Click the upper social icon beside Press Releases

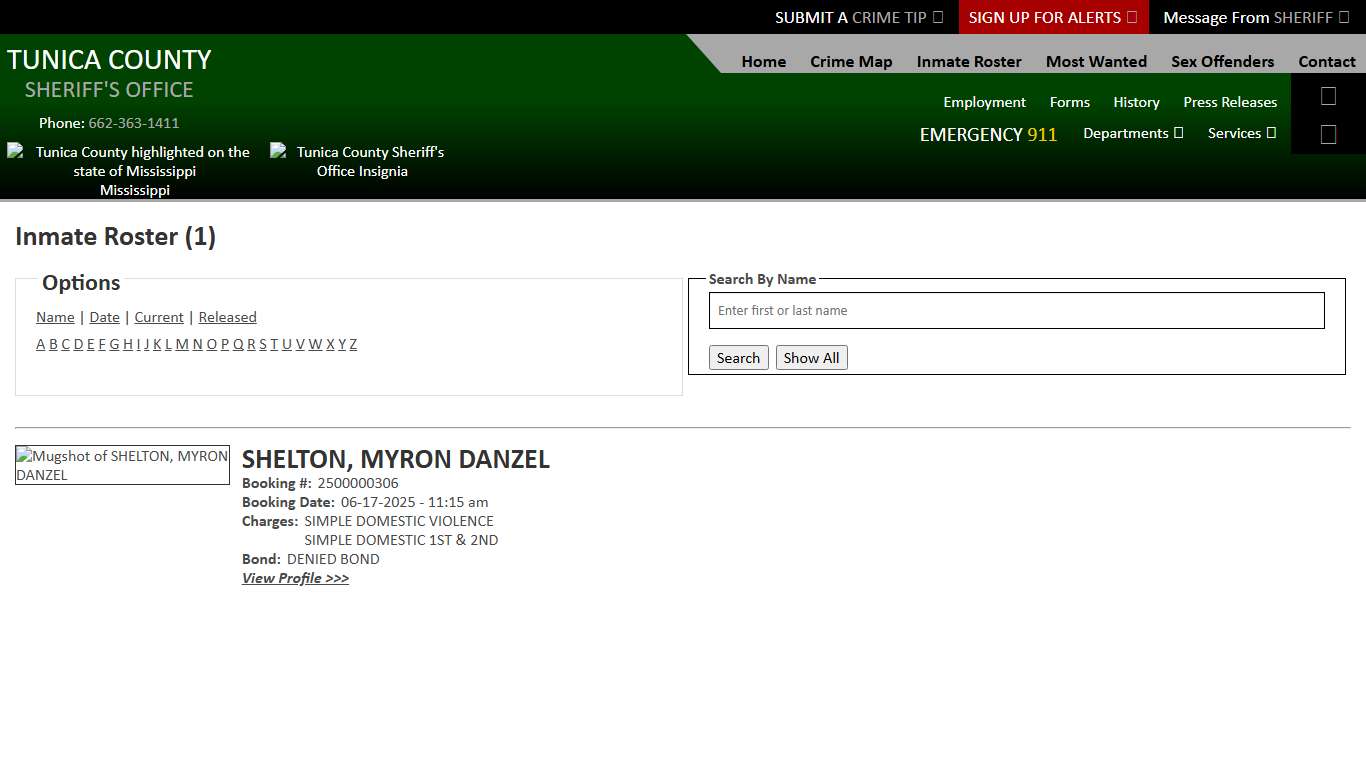tap(1328, 96)
